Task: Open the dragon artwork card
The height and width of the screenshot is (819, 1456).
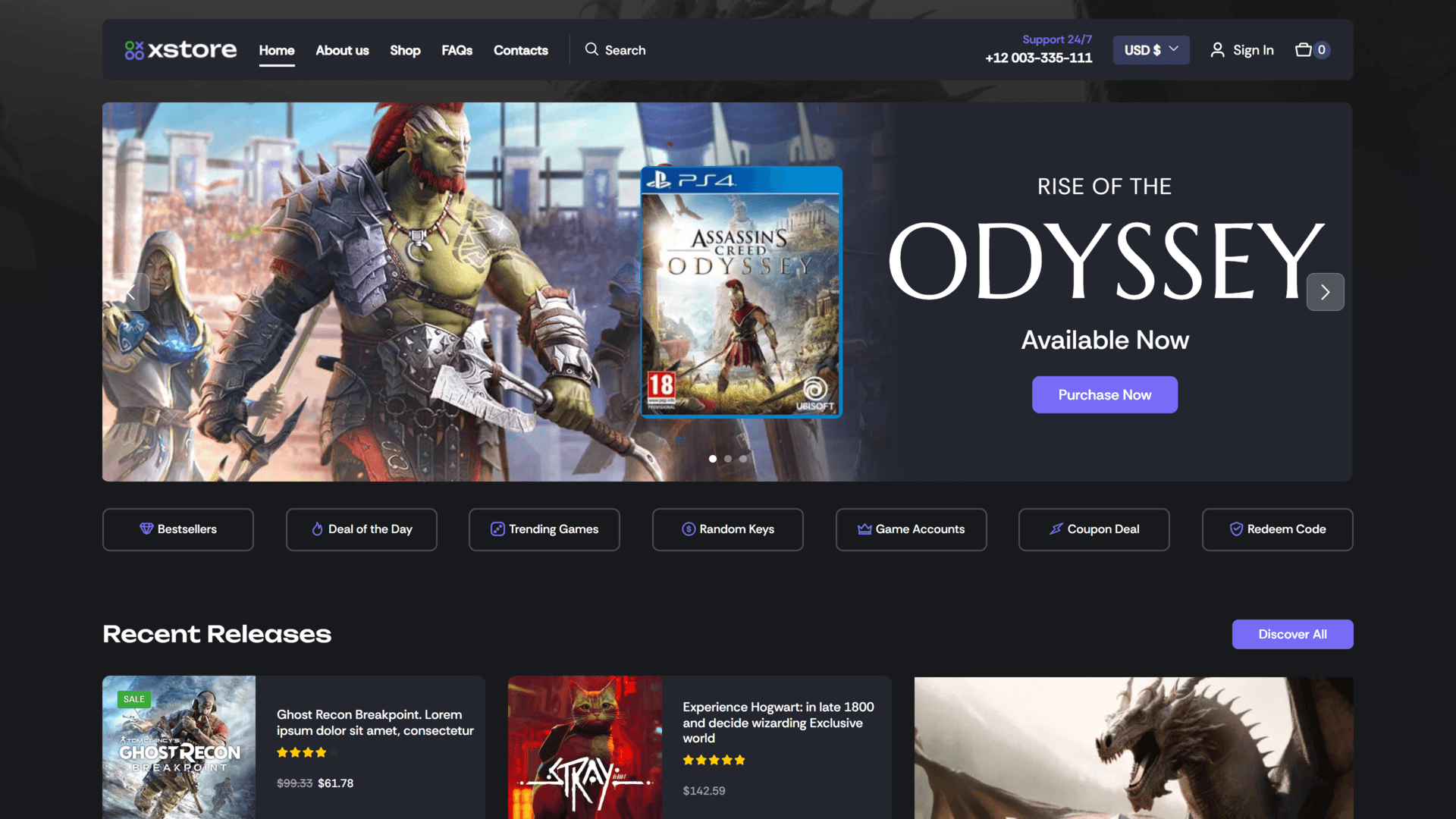Action: (x=1134, y=747)
